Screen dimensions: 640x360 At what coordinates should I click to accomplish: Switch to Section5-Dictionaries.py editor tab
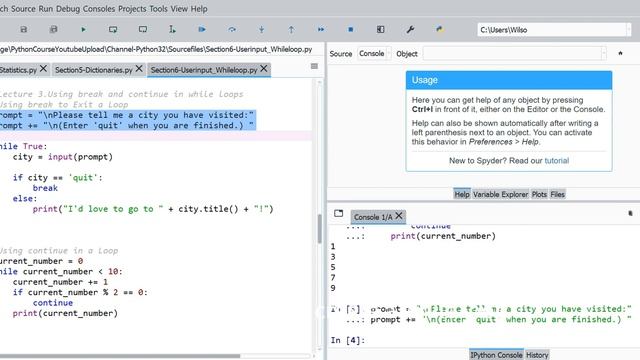coord(93,70)
